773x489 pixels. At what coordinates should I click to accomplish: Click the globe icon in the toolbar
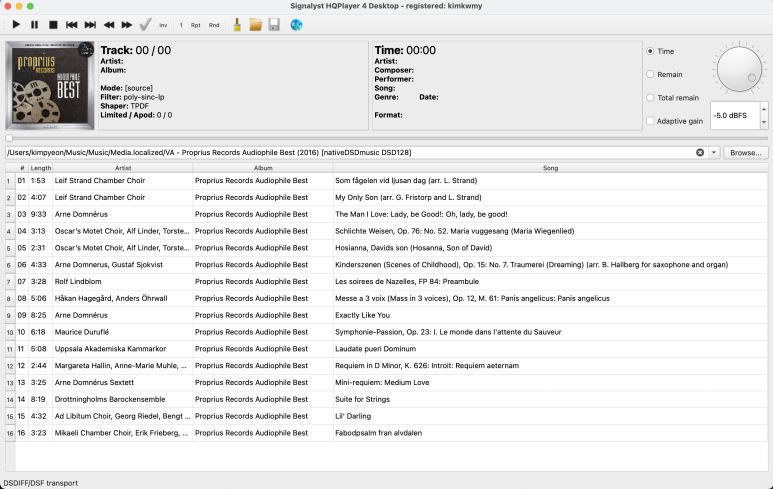click(296, 24)
